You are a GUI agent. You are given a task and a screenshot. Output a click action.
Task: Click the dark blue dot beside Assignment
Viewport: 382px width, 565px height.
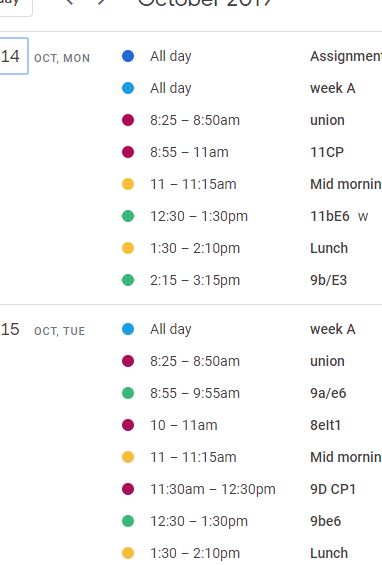point(128,56)
